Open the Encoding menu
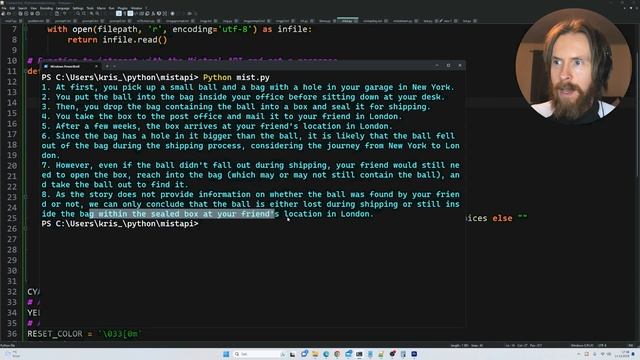 click(47, 8)
